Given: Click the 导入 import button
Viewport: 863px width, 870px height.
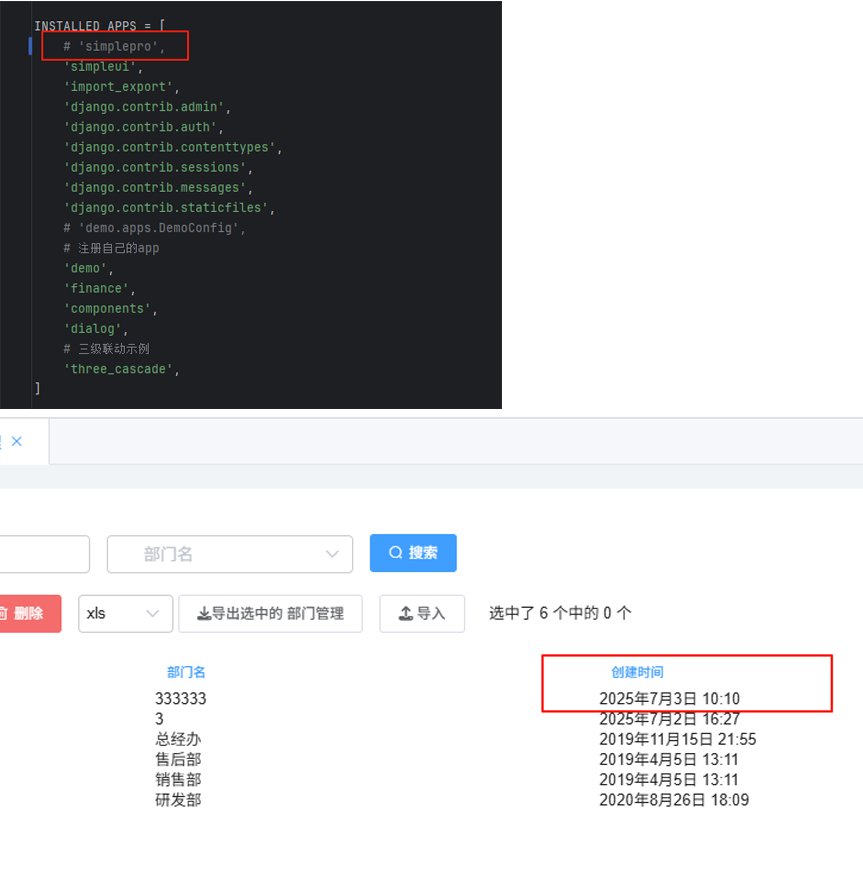Looking at the screenshot, I should pyautogui.click(x=422, y=613).
